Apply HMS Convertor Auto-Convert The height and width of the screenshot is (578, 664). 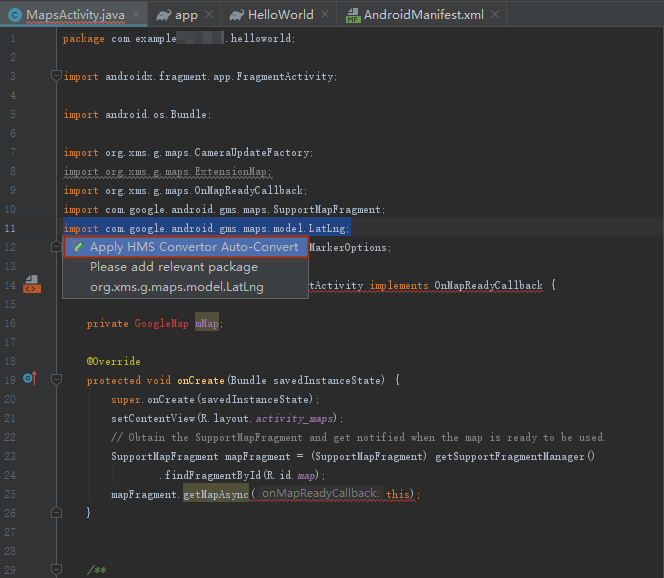[186, 247]
